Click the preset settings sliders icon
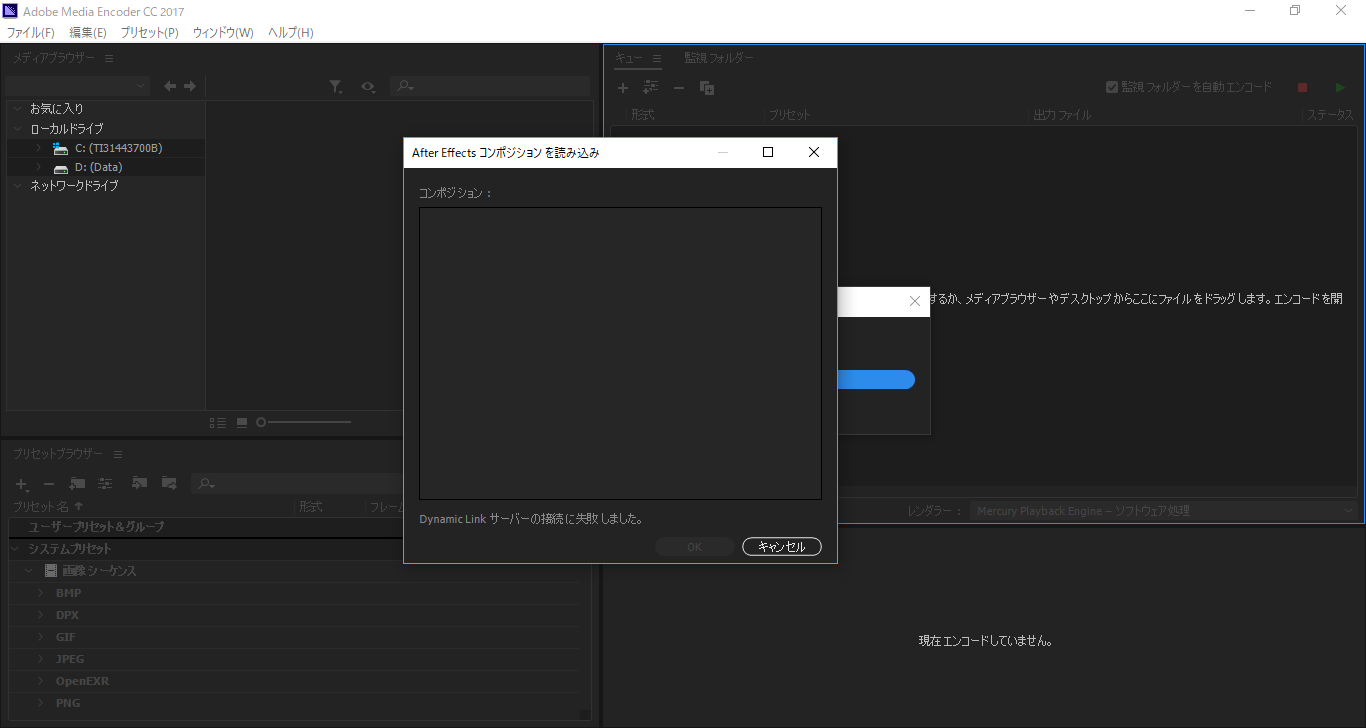This screenshot has width=1366, height=728. 105,484
